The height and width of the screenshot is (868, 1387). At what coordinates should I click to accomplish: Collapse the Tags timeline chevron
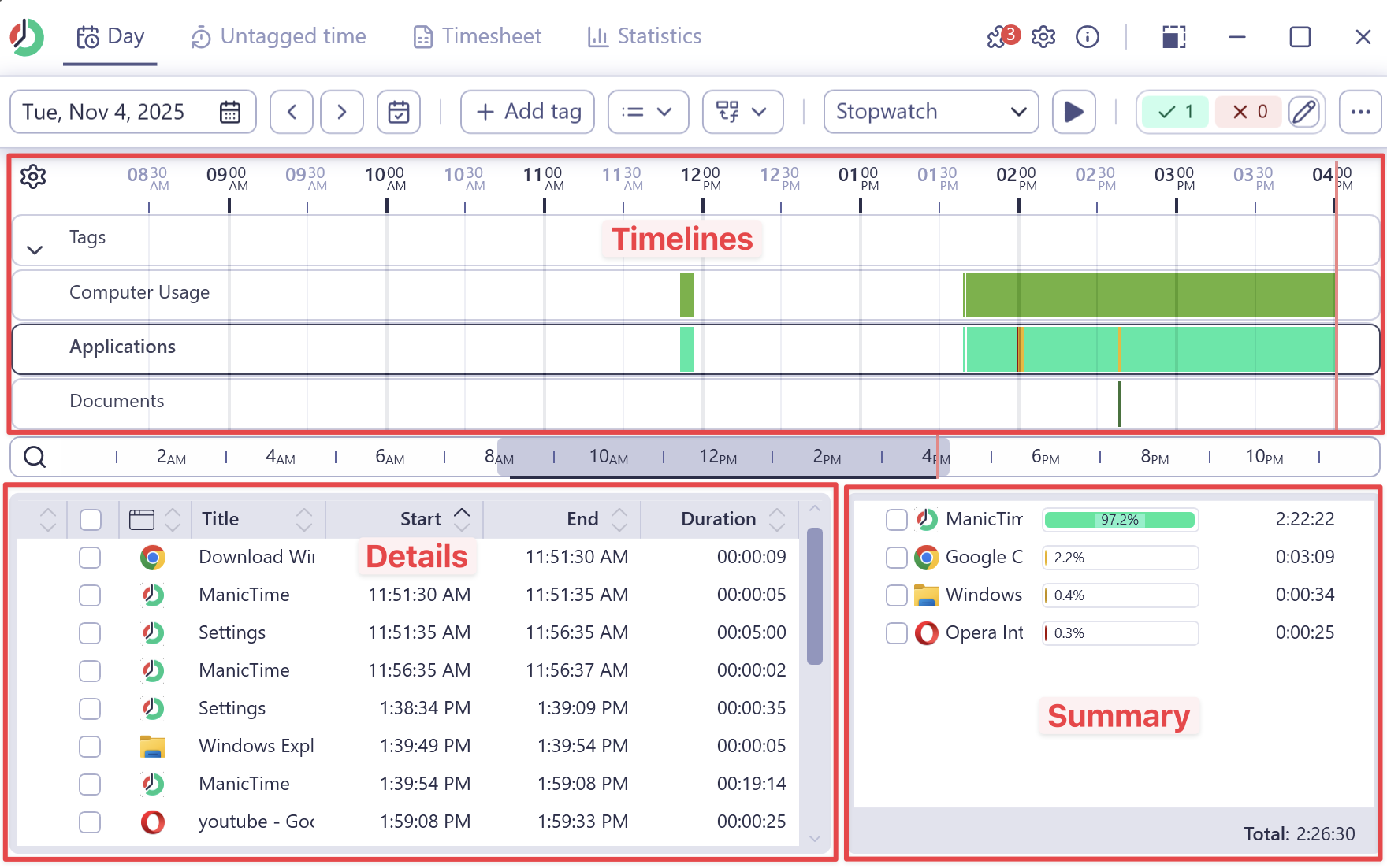pyautogui.click(x=35, y=250)
